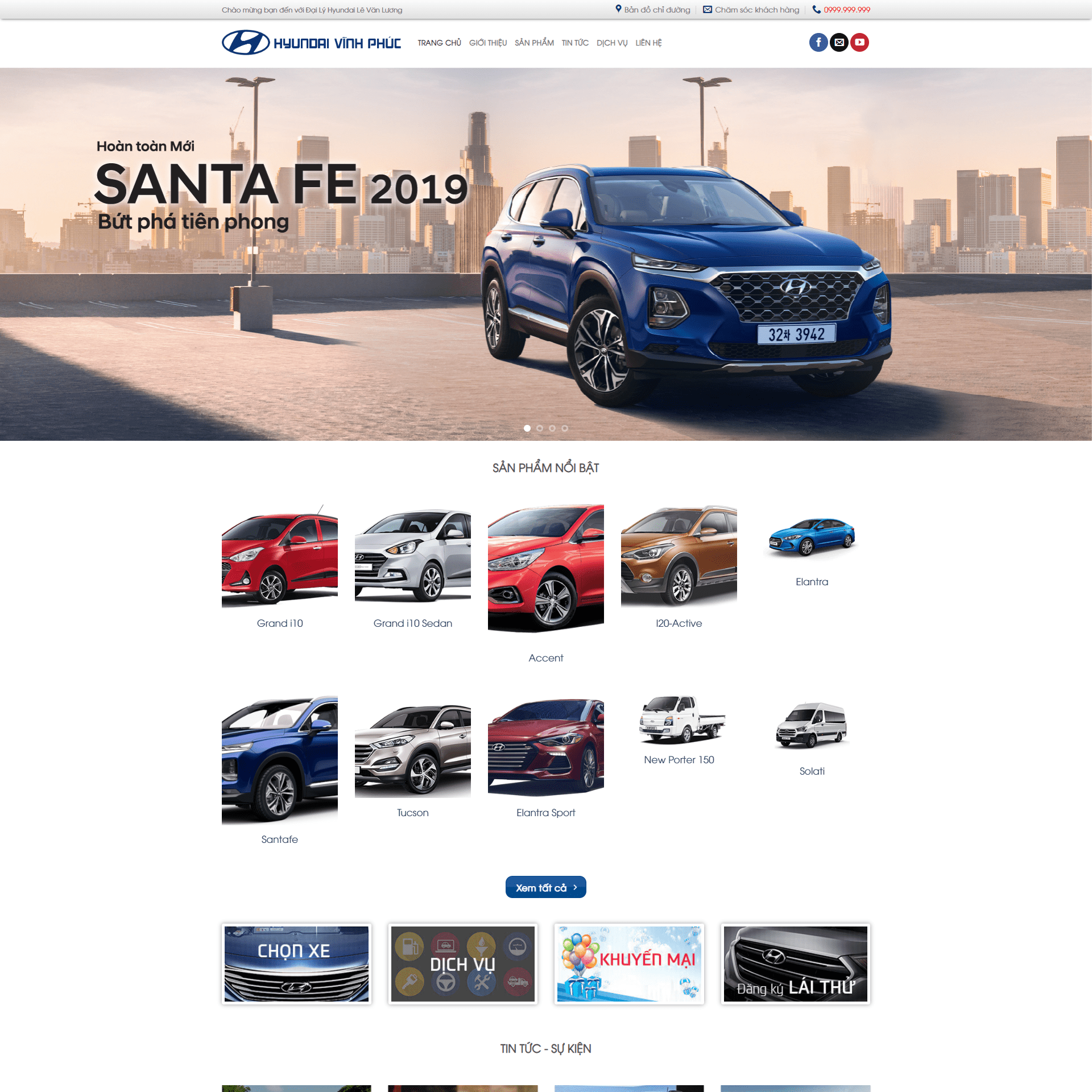Select the first slider dot
Image resolution: width=1092 pixels, height=1092 pixels.
(x=527, y=428)
